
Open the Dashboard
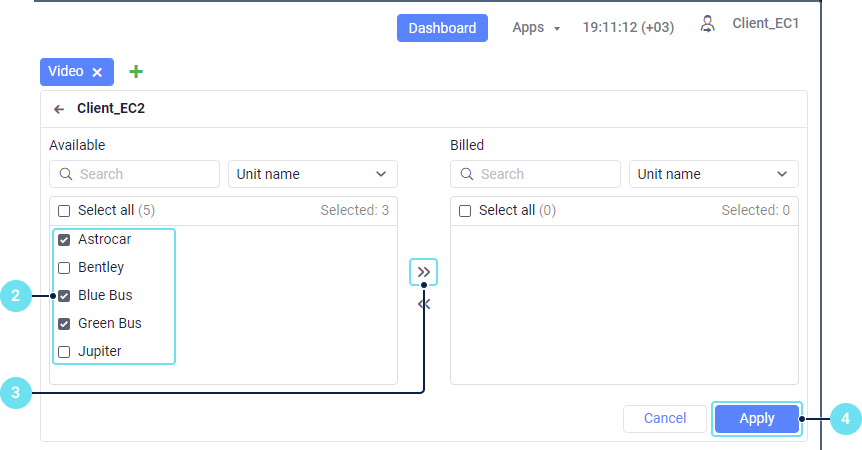(442, 28)
